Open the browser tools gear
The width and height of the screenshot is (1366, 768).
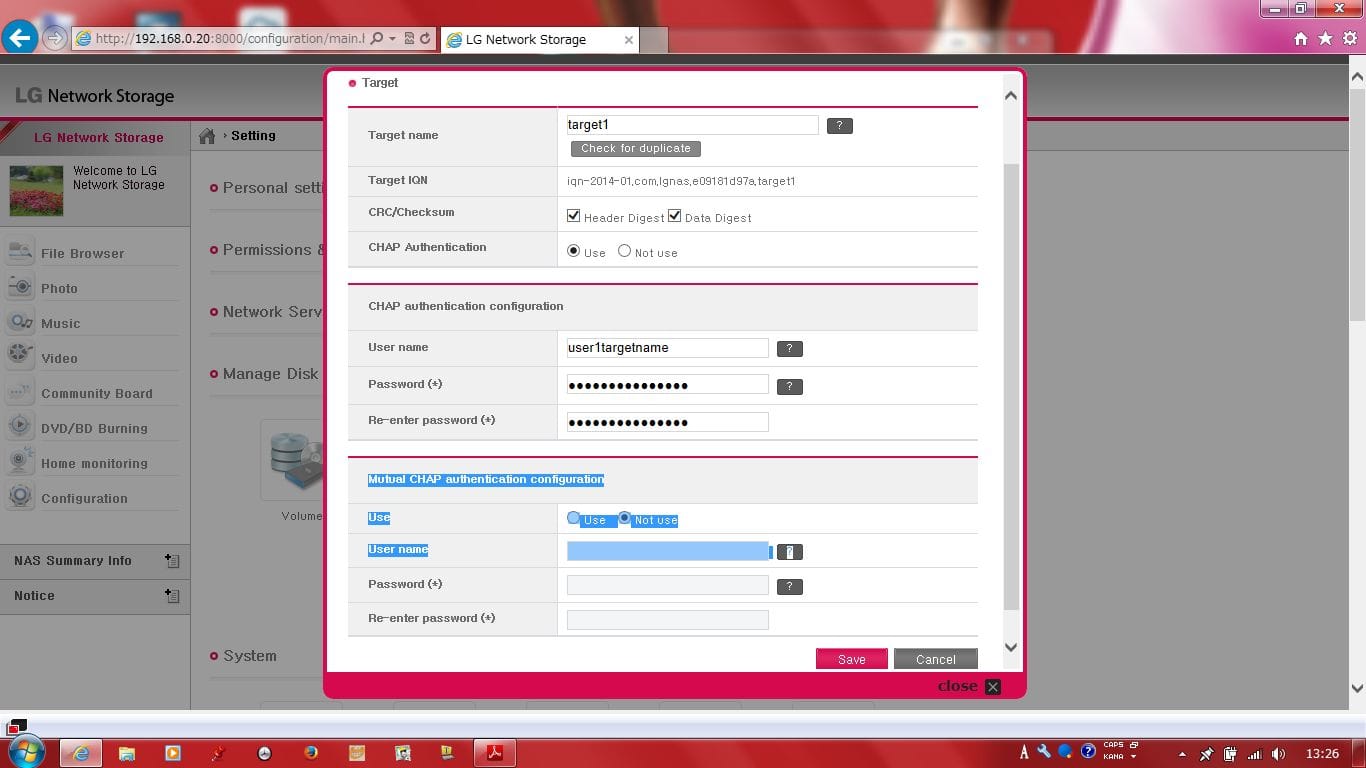coord(1349,39)
